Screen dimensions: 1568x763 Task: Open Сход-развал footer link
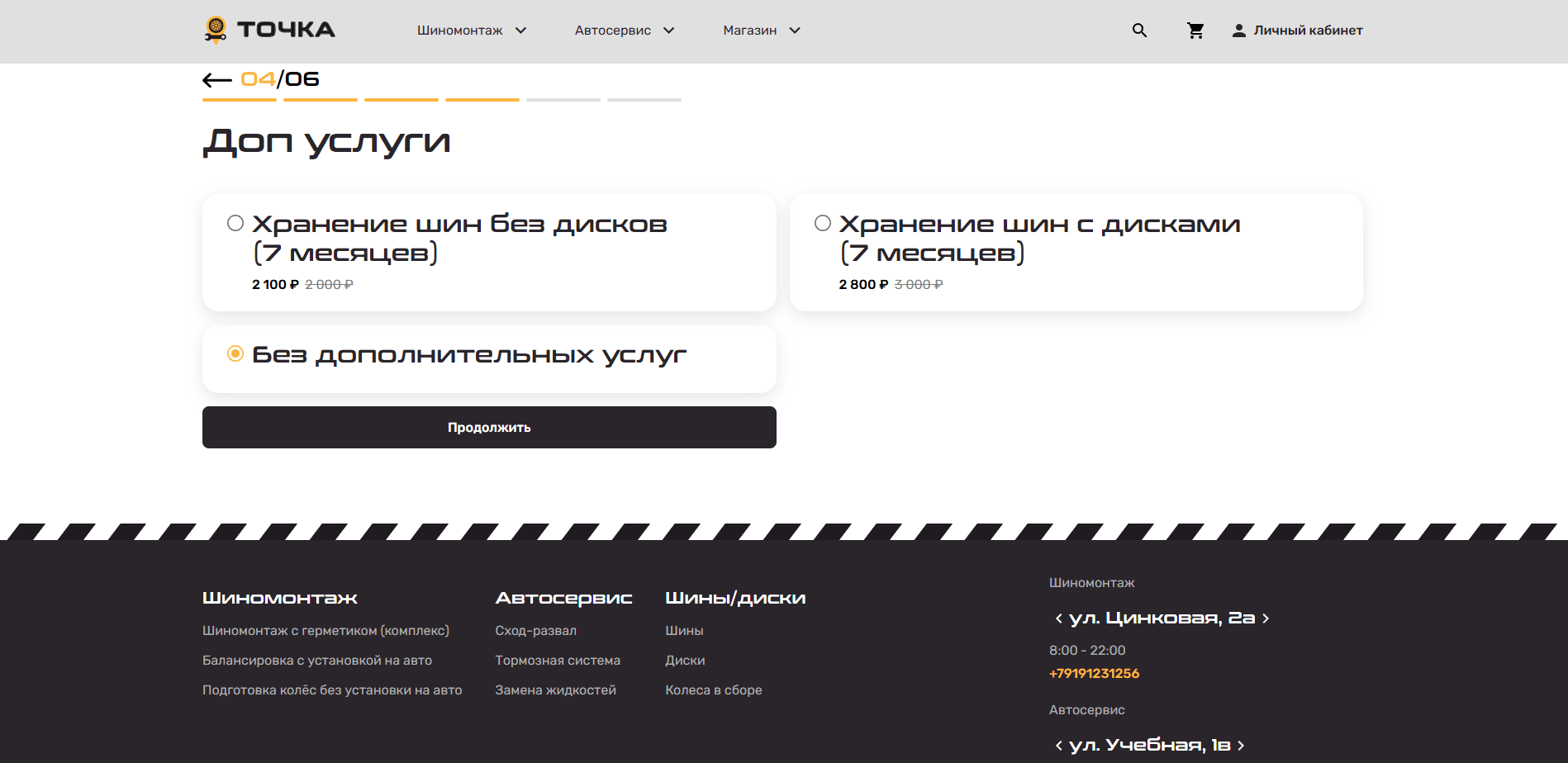[x=535, y=631]
